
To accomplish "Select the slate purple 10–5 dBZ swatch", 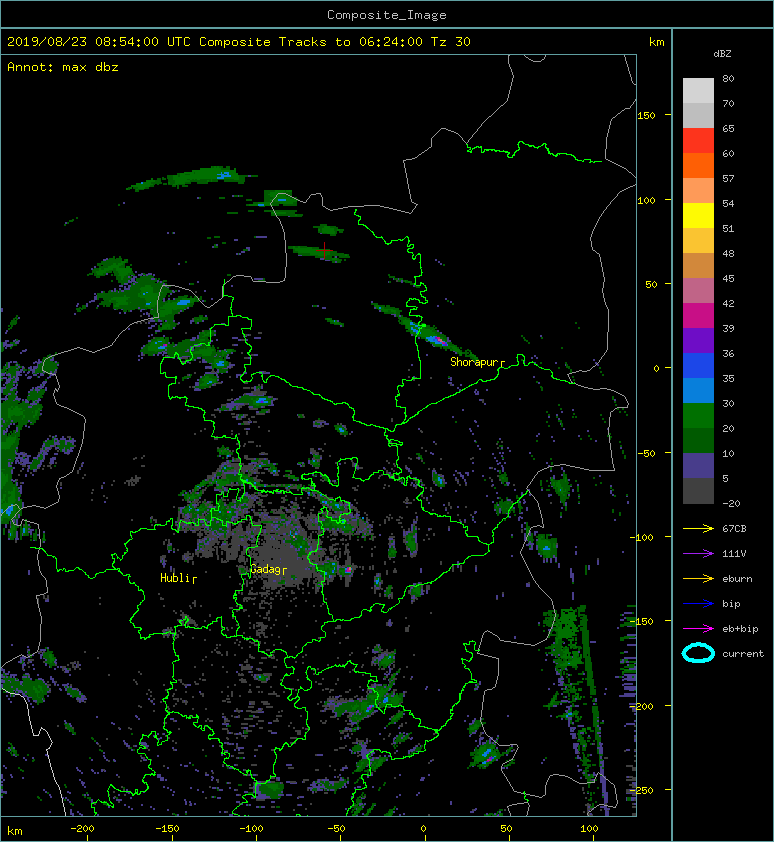I will coord(698,466).
